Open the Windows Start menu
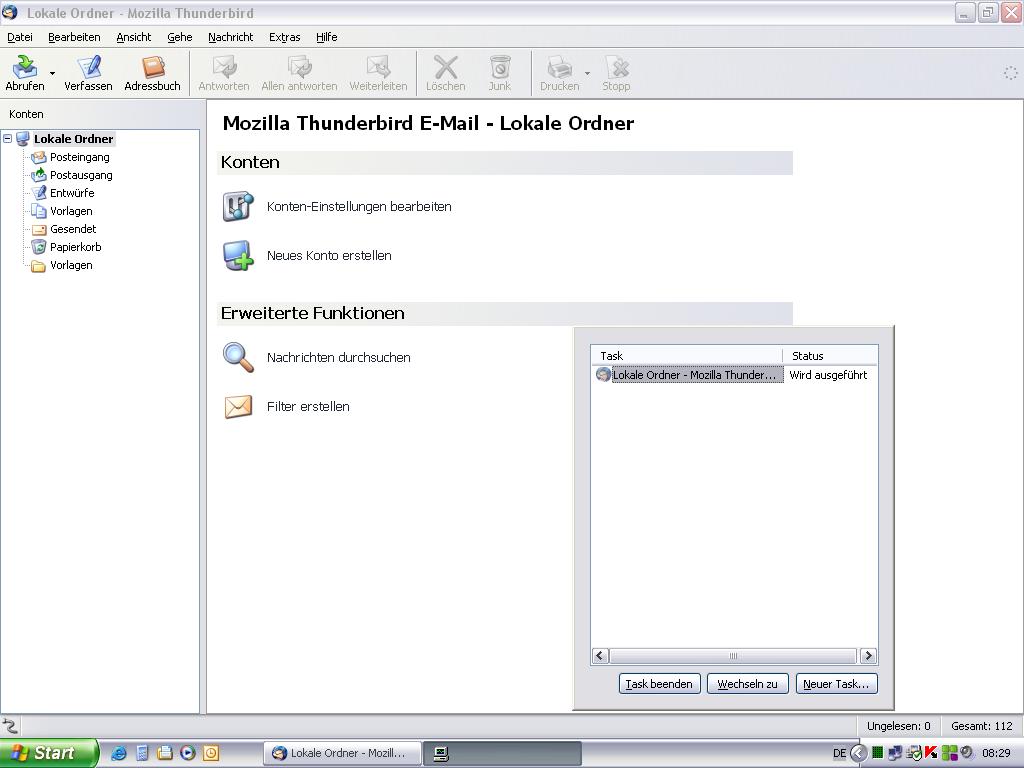1024x768 pixels. [48, 753]
